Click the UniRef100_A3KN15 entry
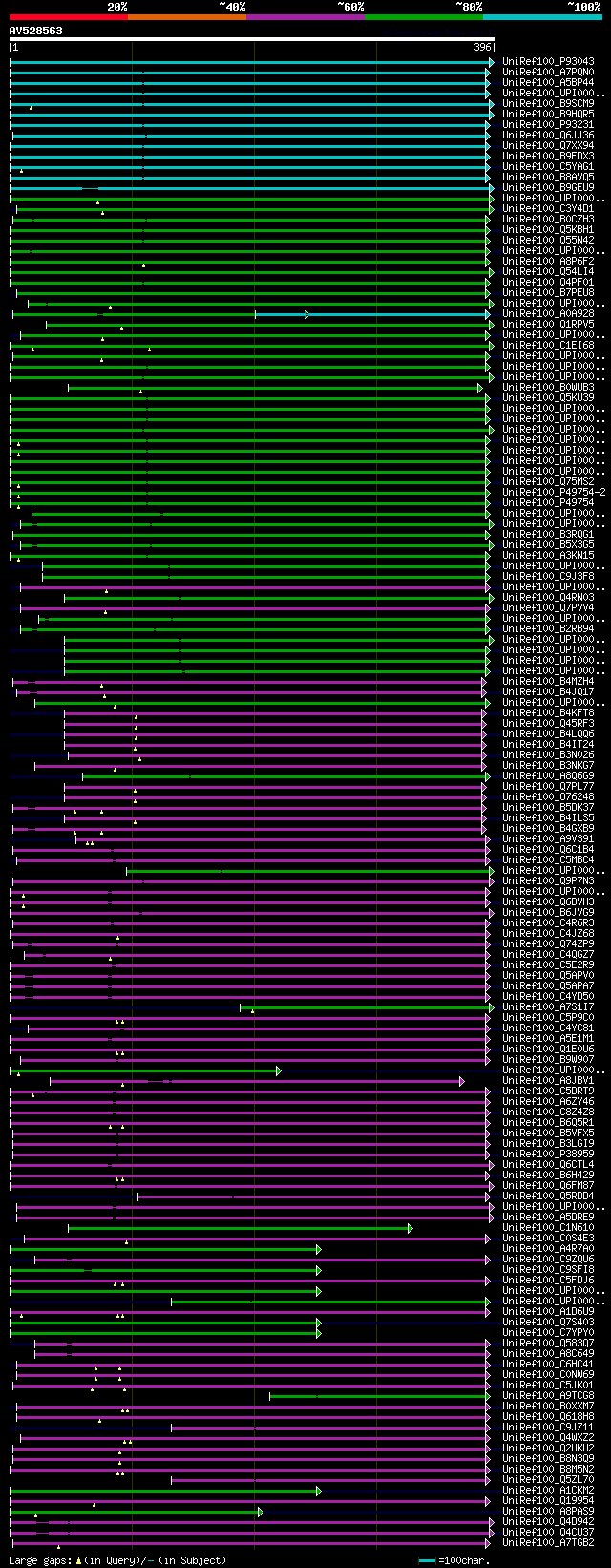 click(548, 556)
